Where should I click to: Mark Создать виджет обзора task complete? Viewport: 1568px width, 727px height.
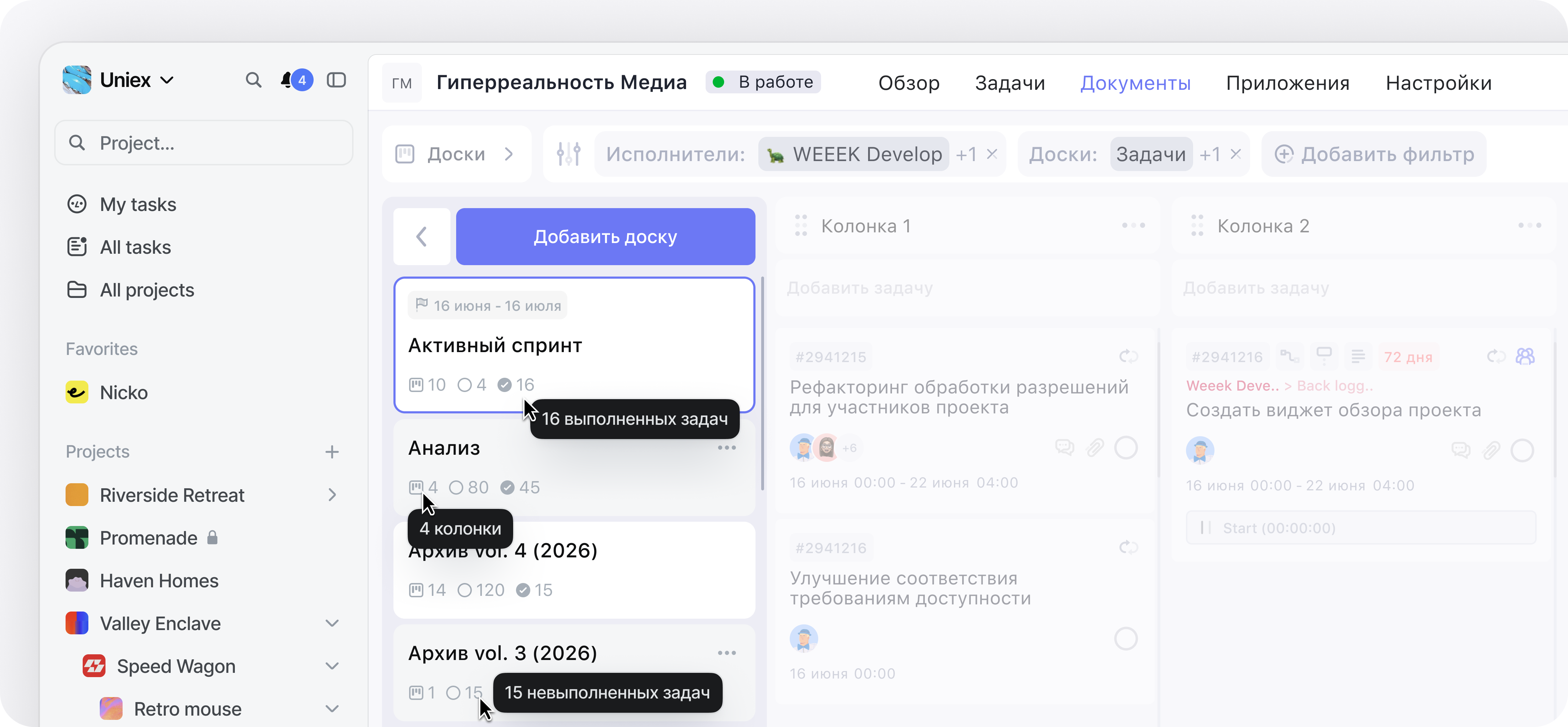(1522, 450)
